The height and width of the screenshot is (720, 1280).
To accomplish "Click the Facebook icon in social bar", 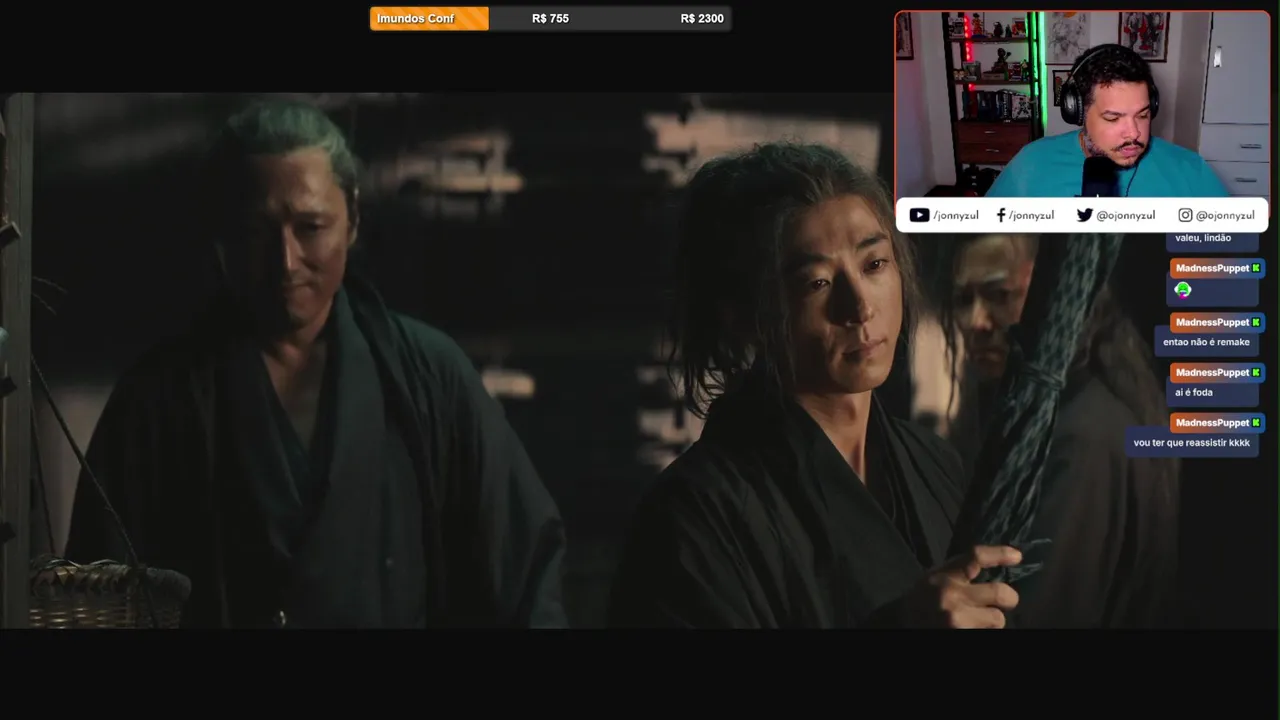I will point(1001,215).
